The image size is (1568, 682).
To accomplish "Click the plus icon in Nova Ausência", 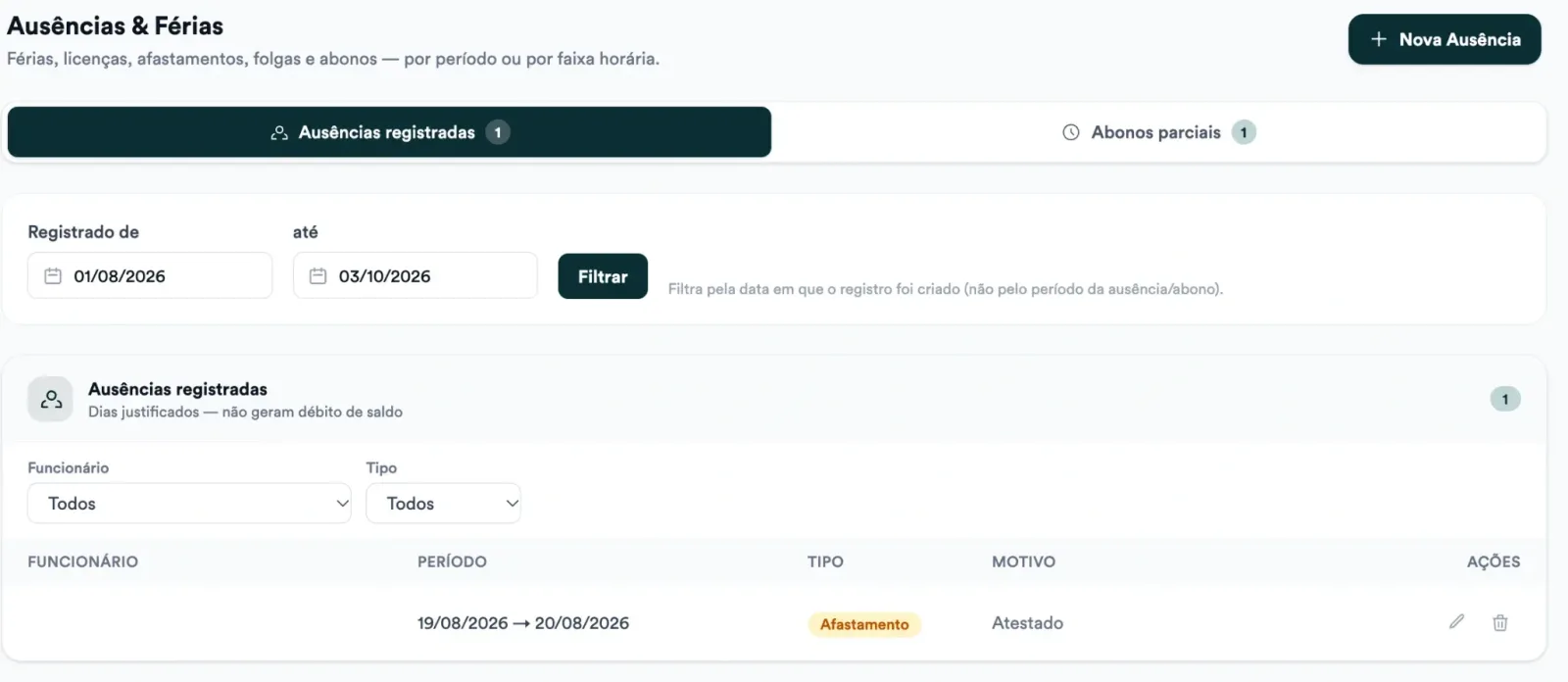I will 1379,39.
